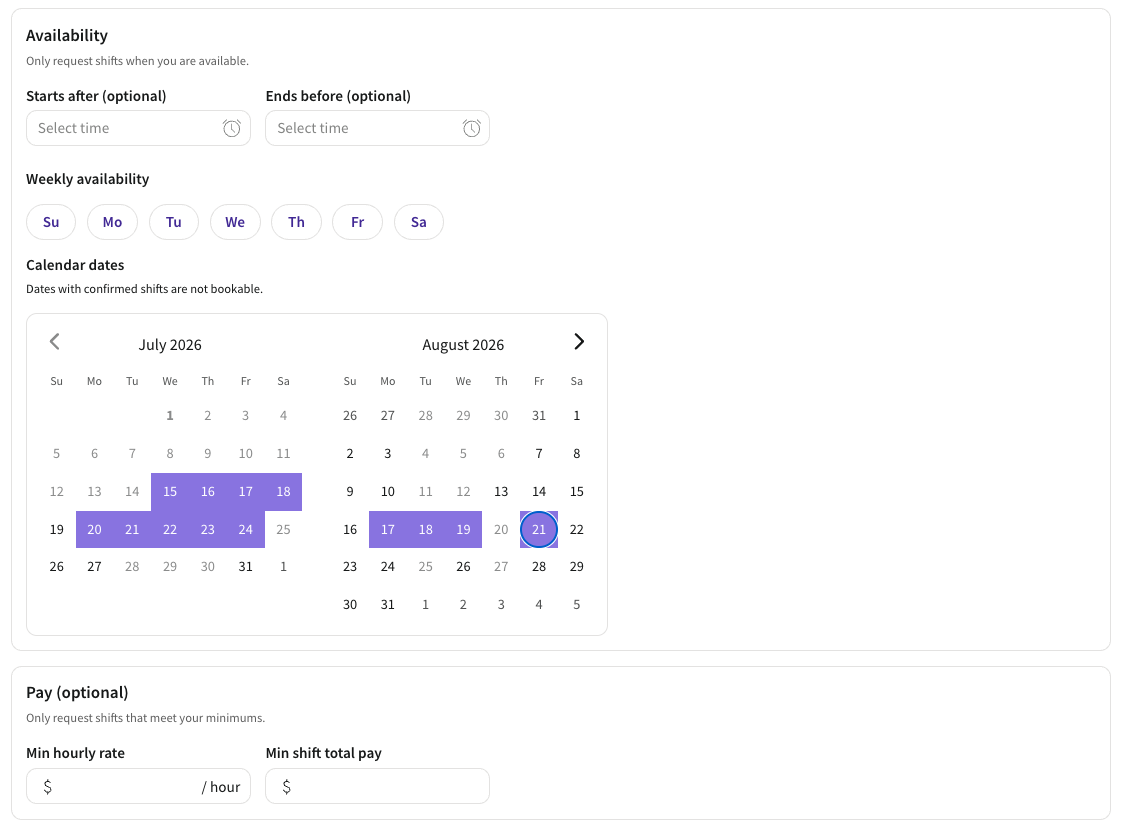The height and width of the screenshot is (828, 1123).
Task: Deselect July 23 in the calendar
Action: coord(208,529)
